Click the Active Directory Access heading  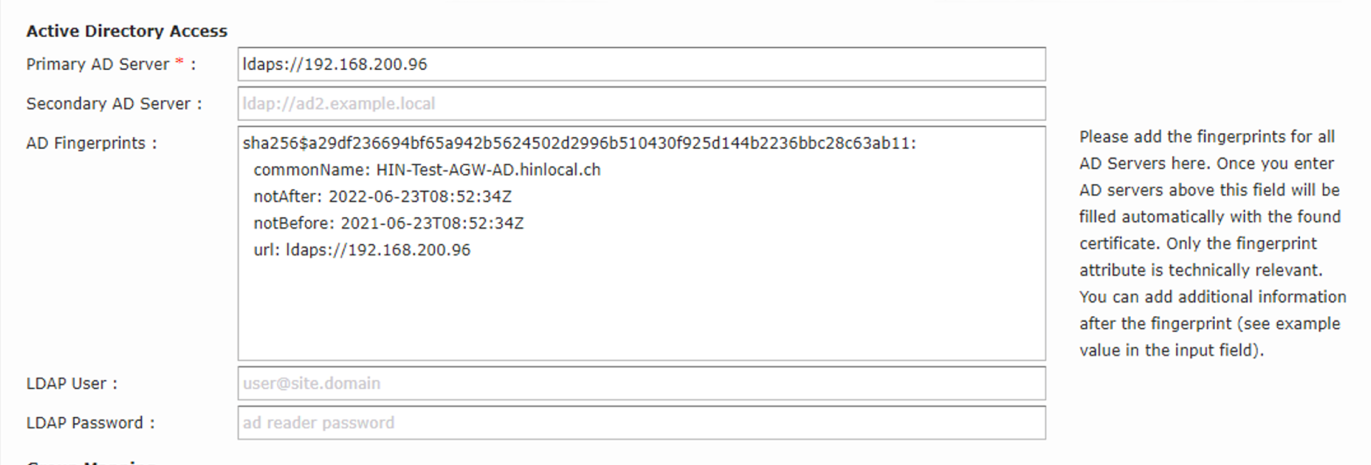click(127, 31)
